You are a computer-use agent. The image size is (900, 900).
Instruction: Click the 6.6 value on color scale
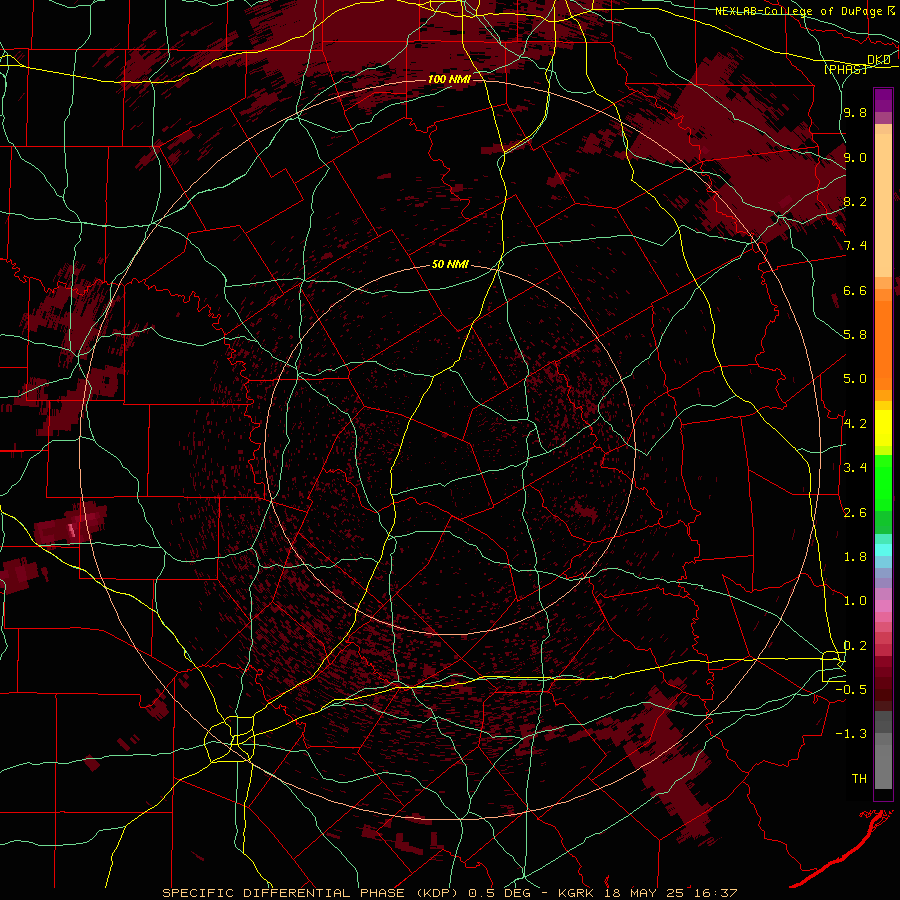[855, 290]
